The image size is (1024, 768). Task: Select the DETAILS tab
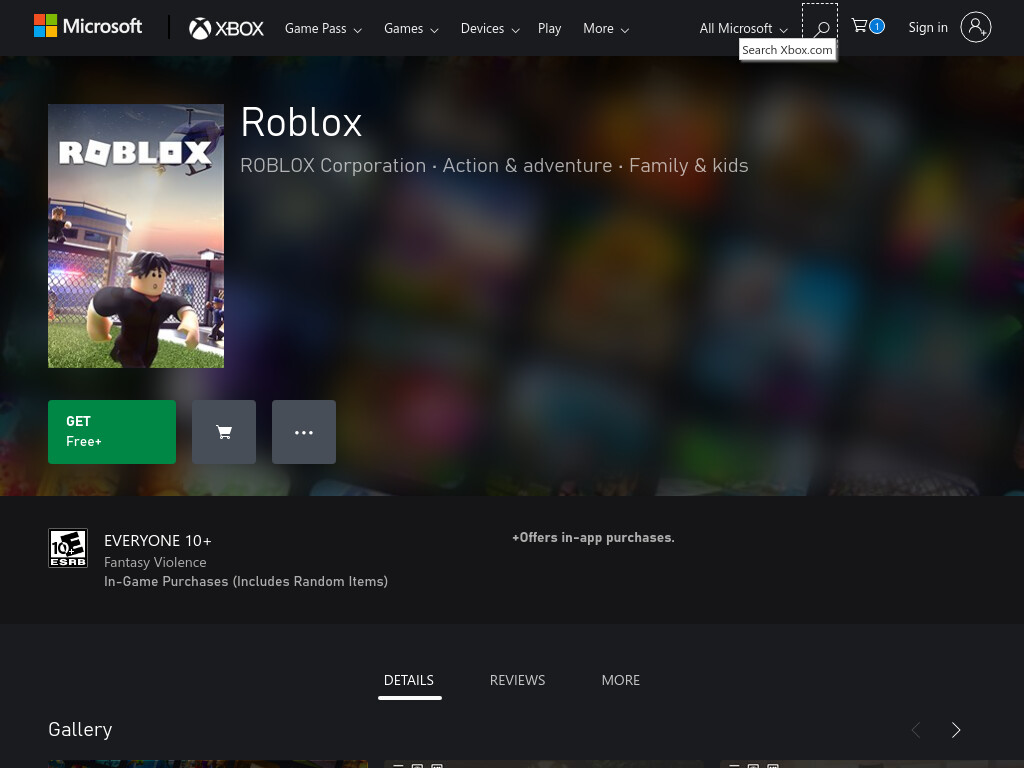(x=409, y=680)
